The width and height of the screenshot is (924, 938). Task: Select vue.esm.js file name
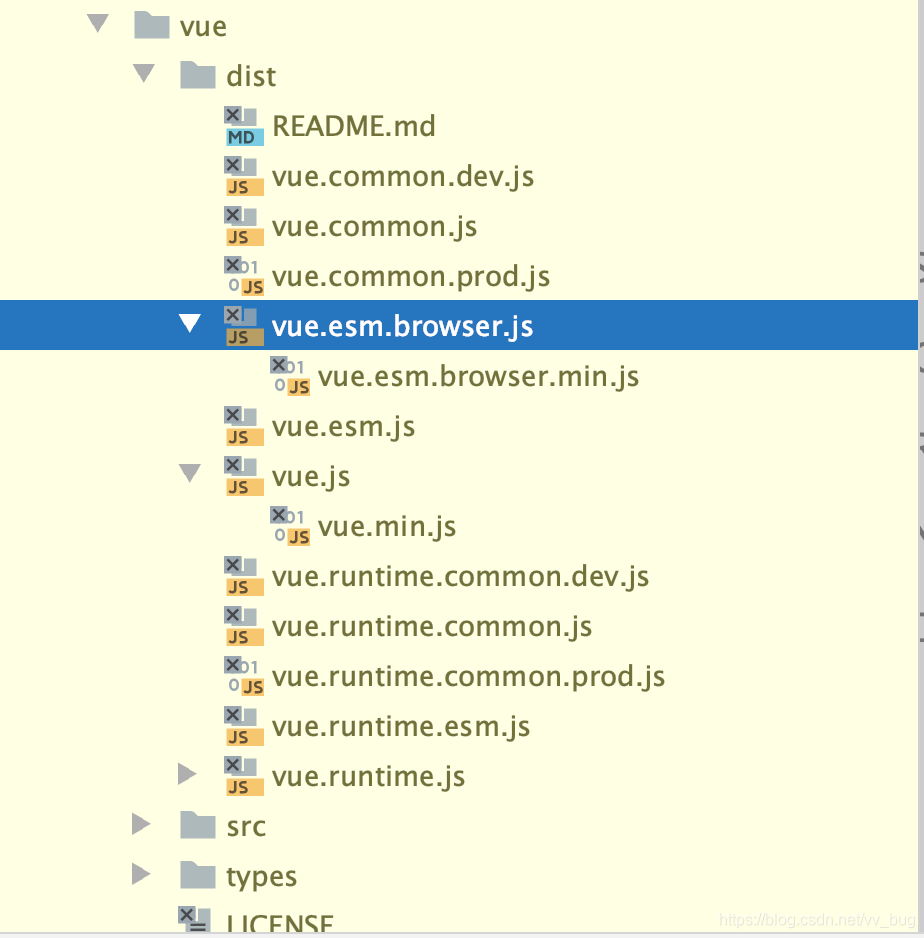pyautogui.click(x=343, y=428)
